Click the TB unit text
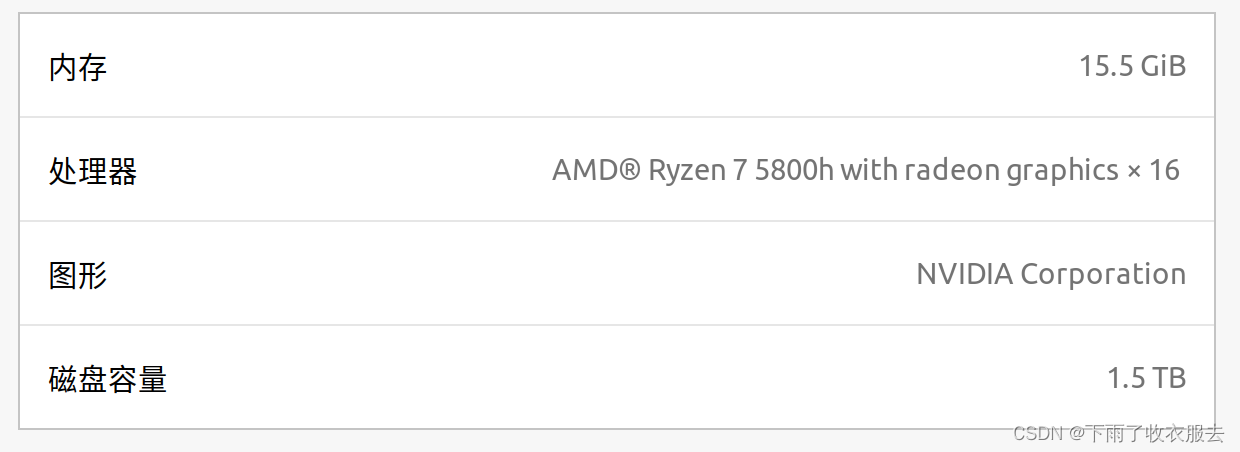This screenshot has width=1240, height=452. [x=1169, y=378]
